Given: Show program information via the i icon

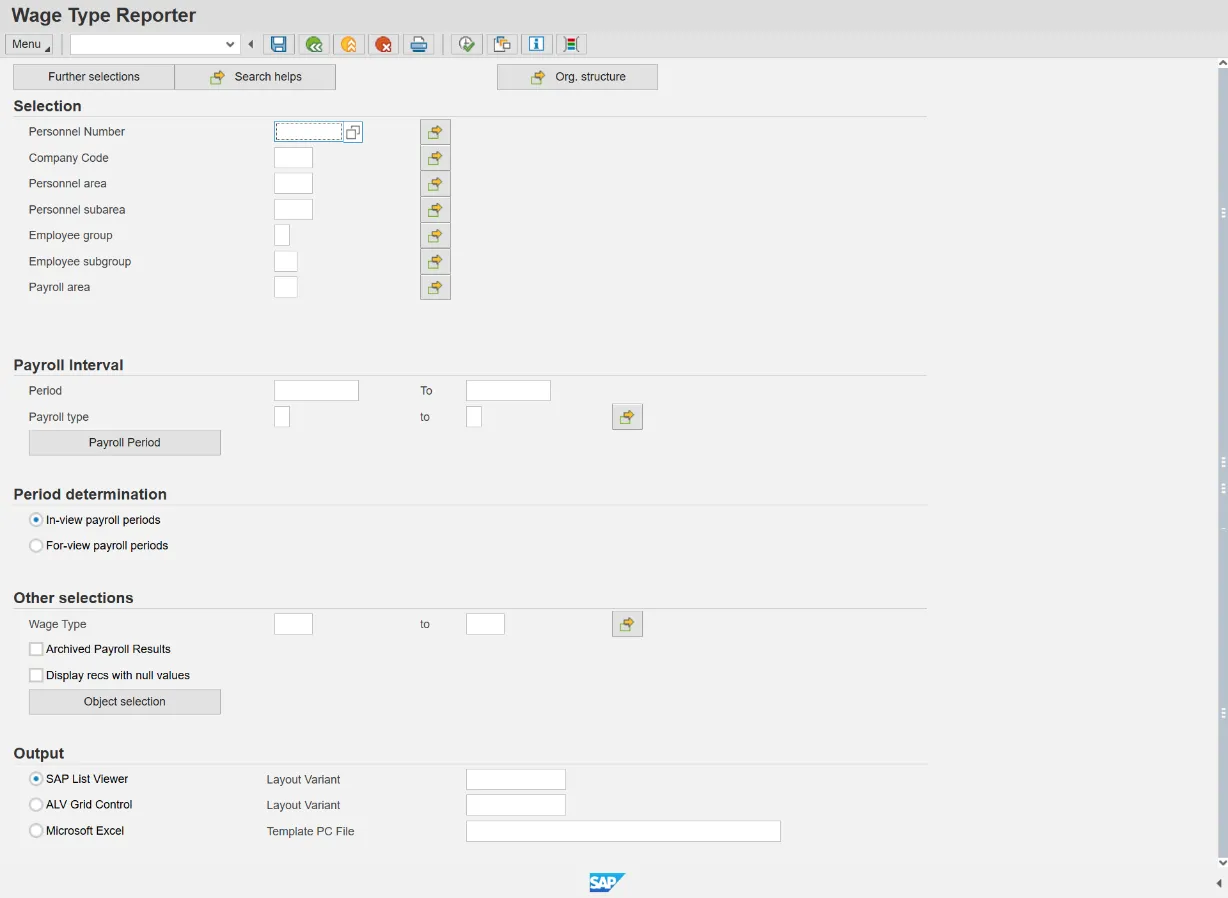Looking at the screenshot, I should pyautogui.click(x=537, y=44).
